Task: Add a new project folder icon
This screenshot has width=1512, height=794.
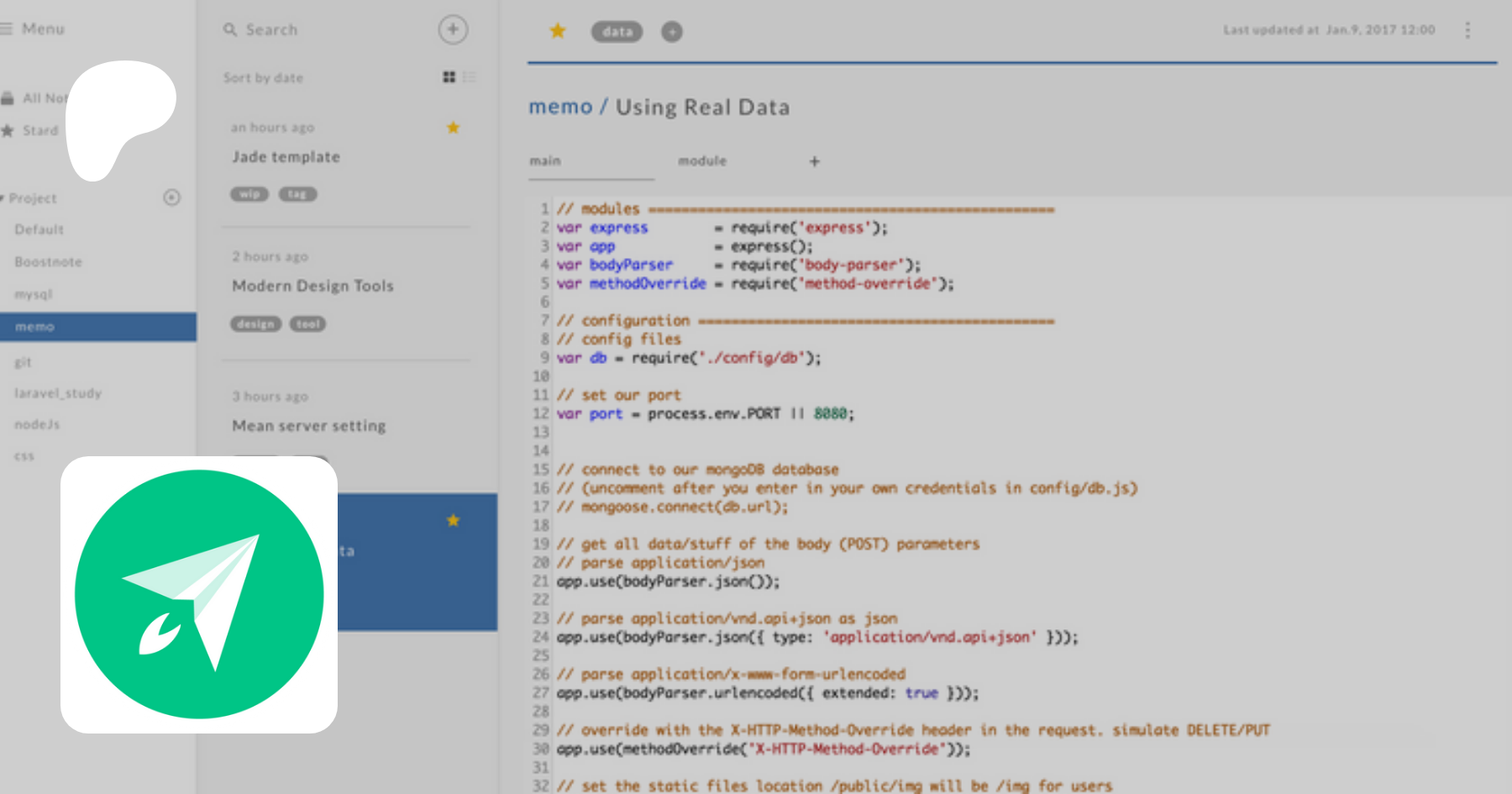Action: (171, 197)
